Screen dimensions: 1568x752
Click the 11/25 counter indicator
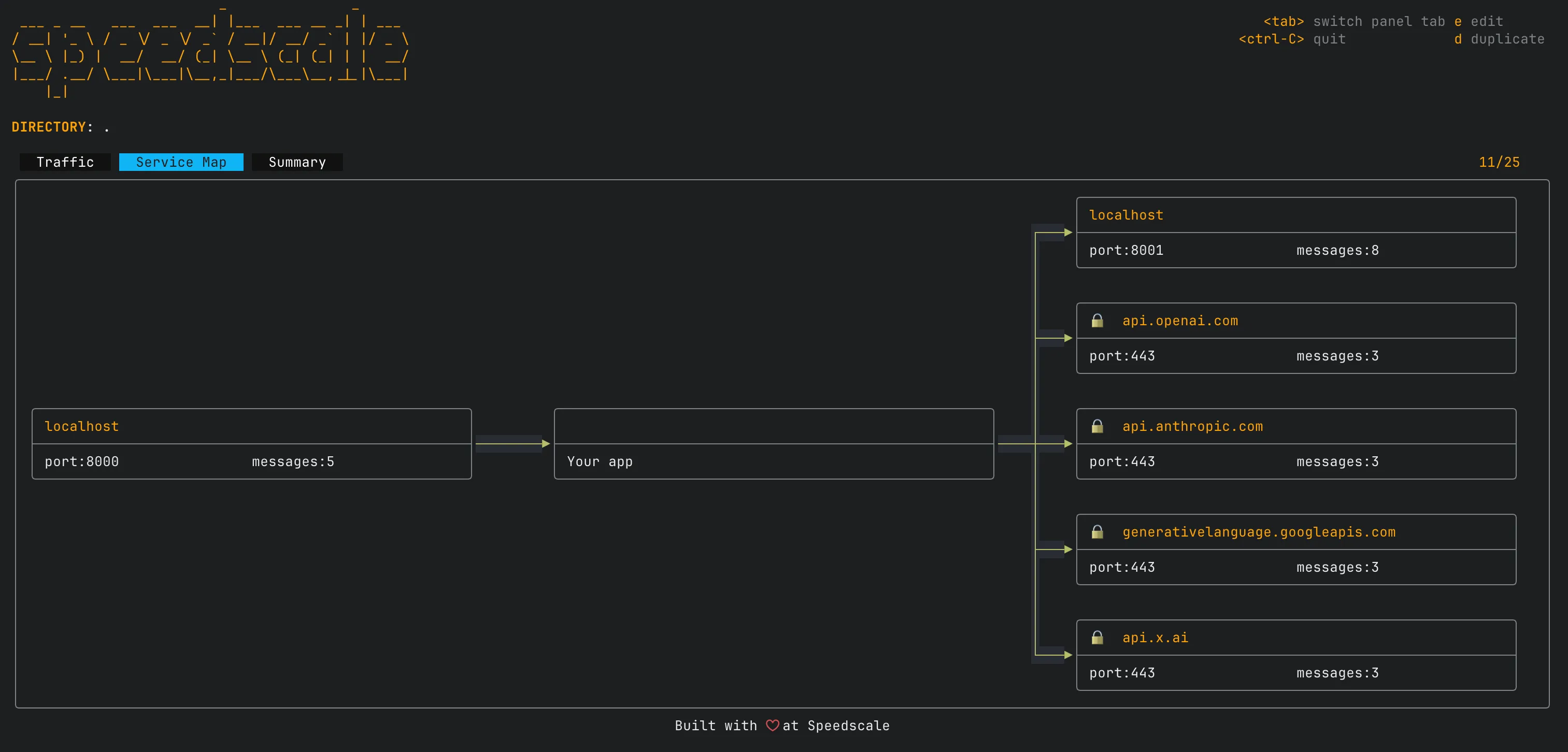[x=1499, y=162]
